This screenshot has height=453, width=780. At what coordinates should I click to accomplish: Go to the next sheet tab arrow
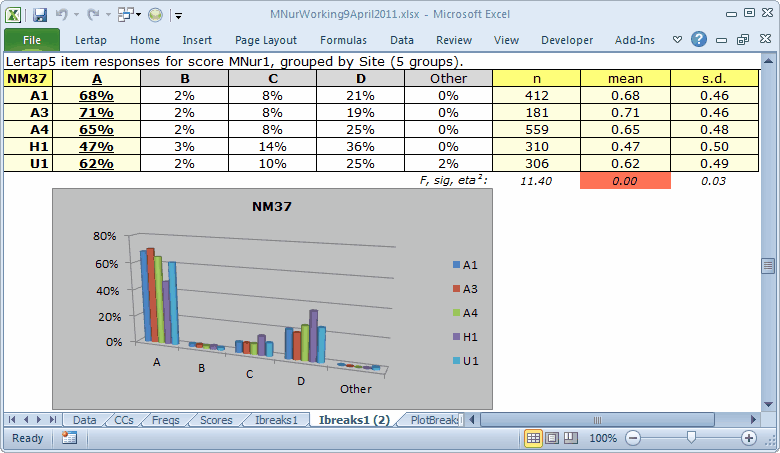coord(39,420)
